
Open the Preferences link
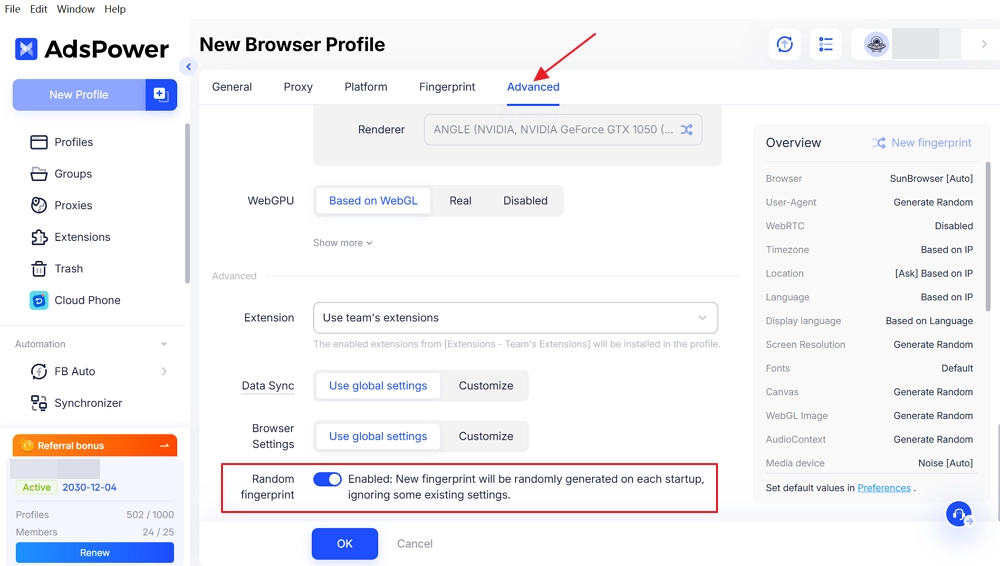tap(884, 488)
